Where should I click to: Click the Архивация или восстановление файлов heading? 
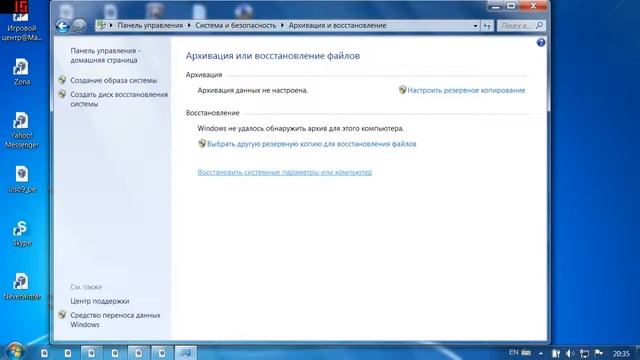click(x=273, y=56)
